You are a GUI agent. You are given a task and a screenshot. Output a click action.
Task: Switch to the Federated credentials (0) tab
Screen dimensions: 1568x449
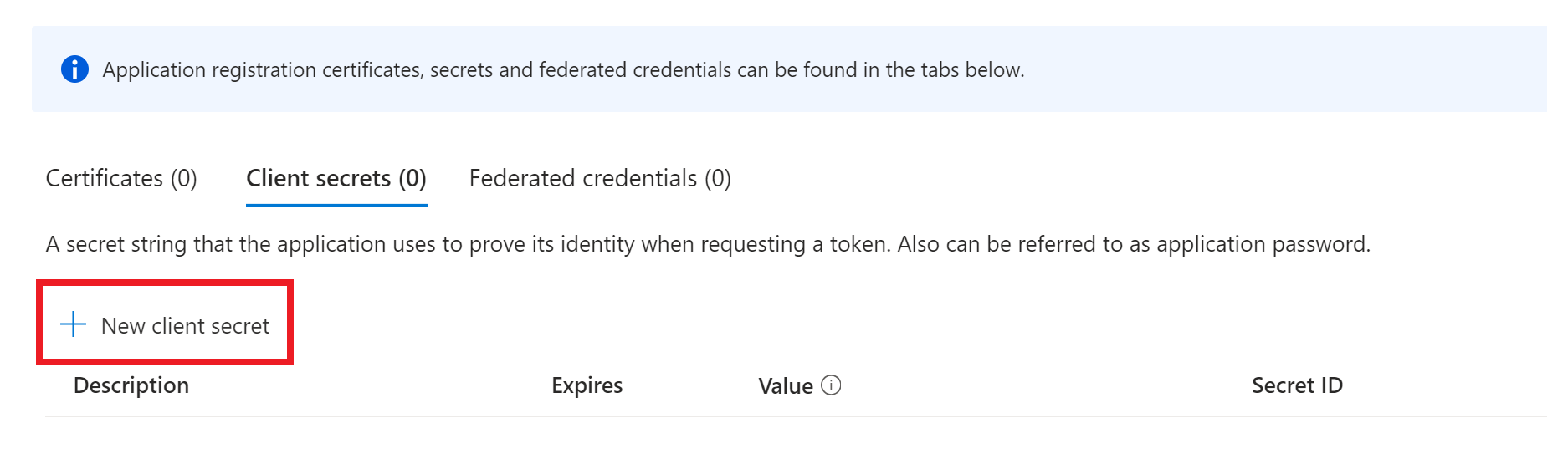pyautogui.click(x=600, y=178)
